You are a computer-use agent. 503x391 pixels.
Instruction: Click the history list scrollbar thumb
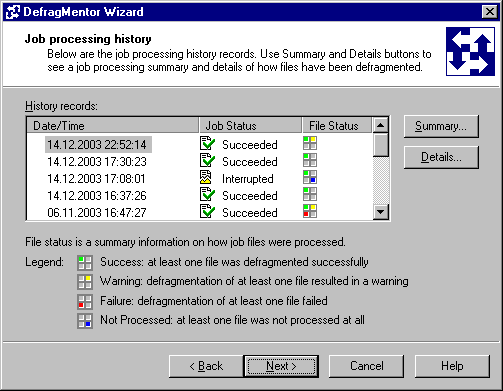(x=380, y=145)
